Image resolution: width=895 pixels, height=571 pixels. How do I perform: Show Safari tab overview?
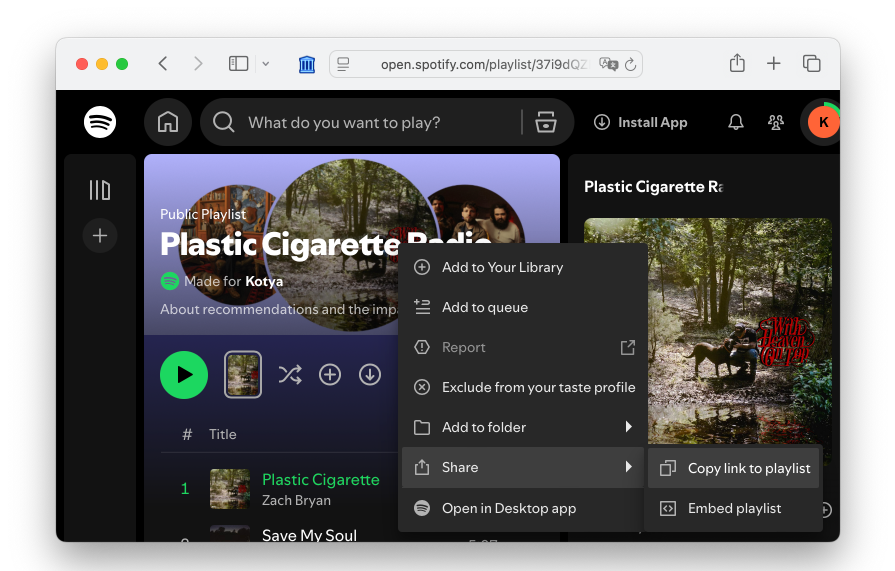coord(811,63)
